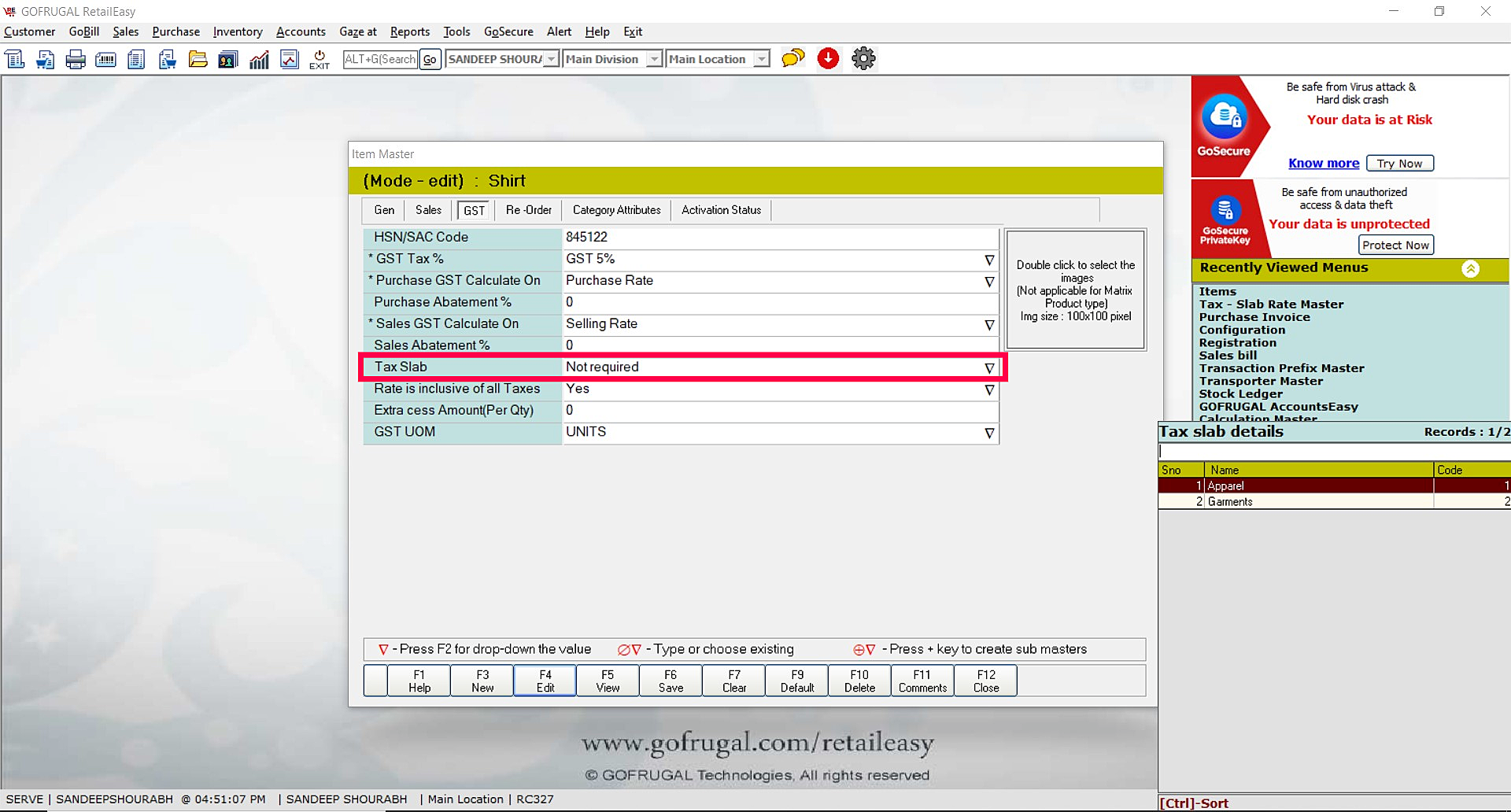Image resolution: width=1511 pixels, height=812 pixels.
Task: Switch to the Gen tab
Action: (x=384, y=210)
